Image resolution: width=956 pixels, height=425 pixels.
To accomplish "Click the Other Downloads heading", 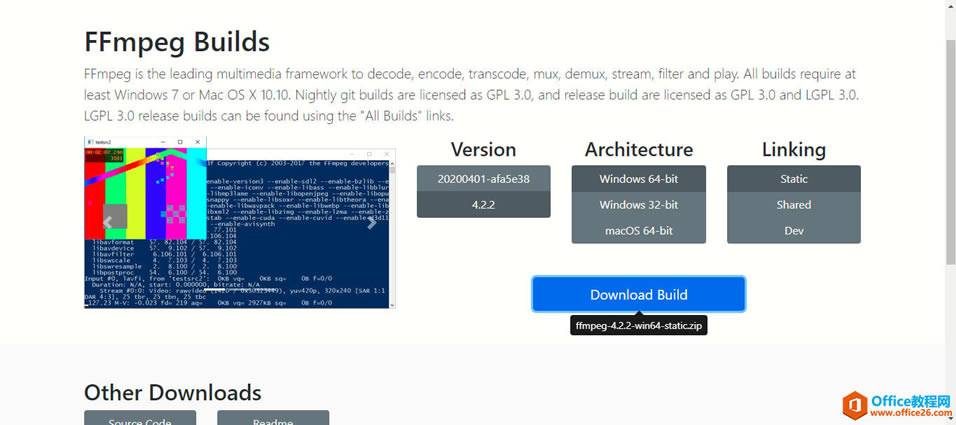I will [173, 392].
